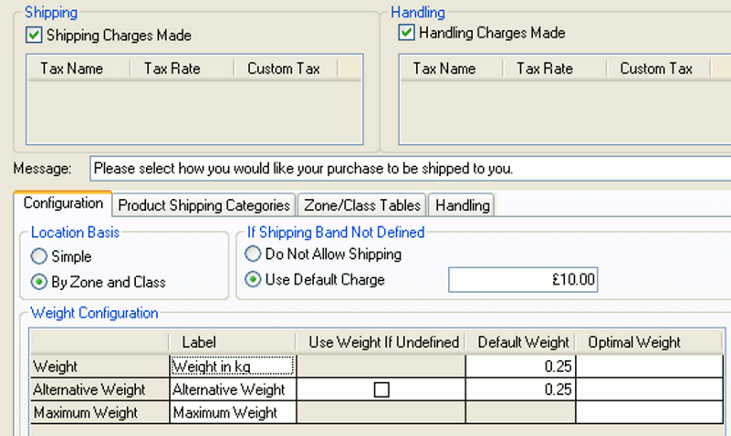
Task: Switch to the Configuration tab
Action: [x=63, y=204]
